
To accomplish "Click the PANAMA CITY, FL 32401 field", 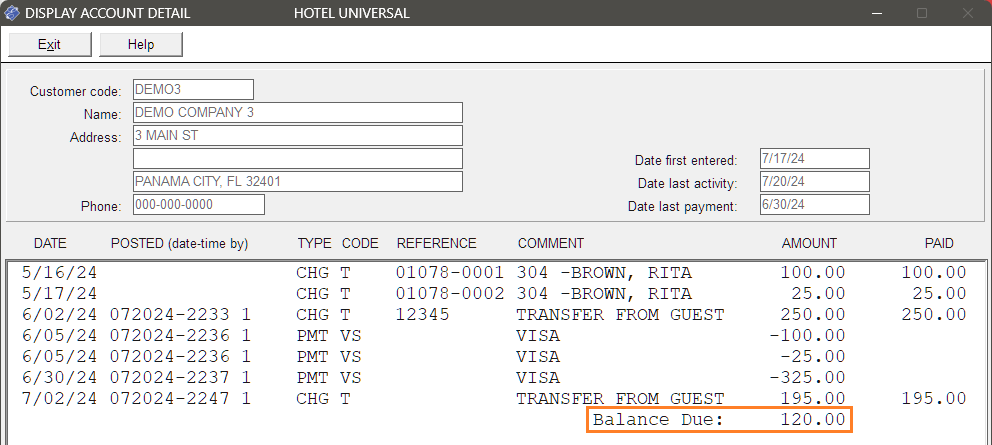I will click(x=297, y=181).
